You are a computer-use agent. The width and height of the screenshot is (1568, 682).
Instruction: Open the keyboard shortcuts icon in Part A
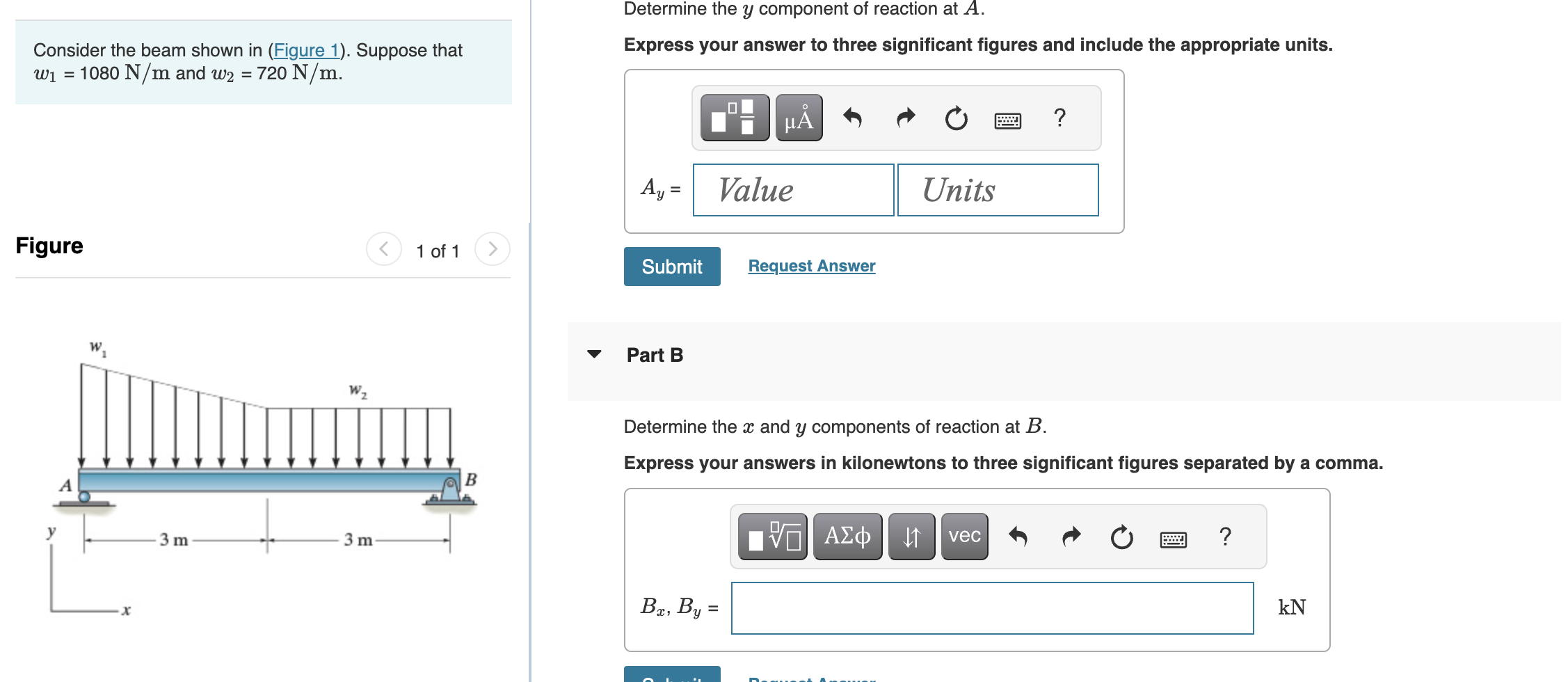[x=1007, y=118]
